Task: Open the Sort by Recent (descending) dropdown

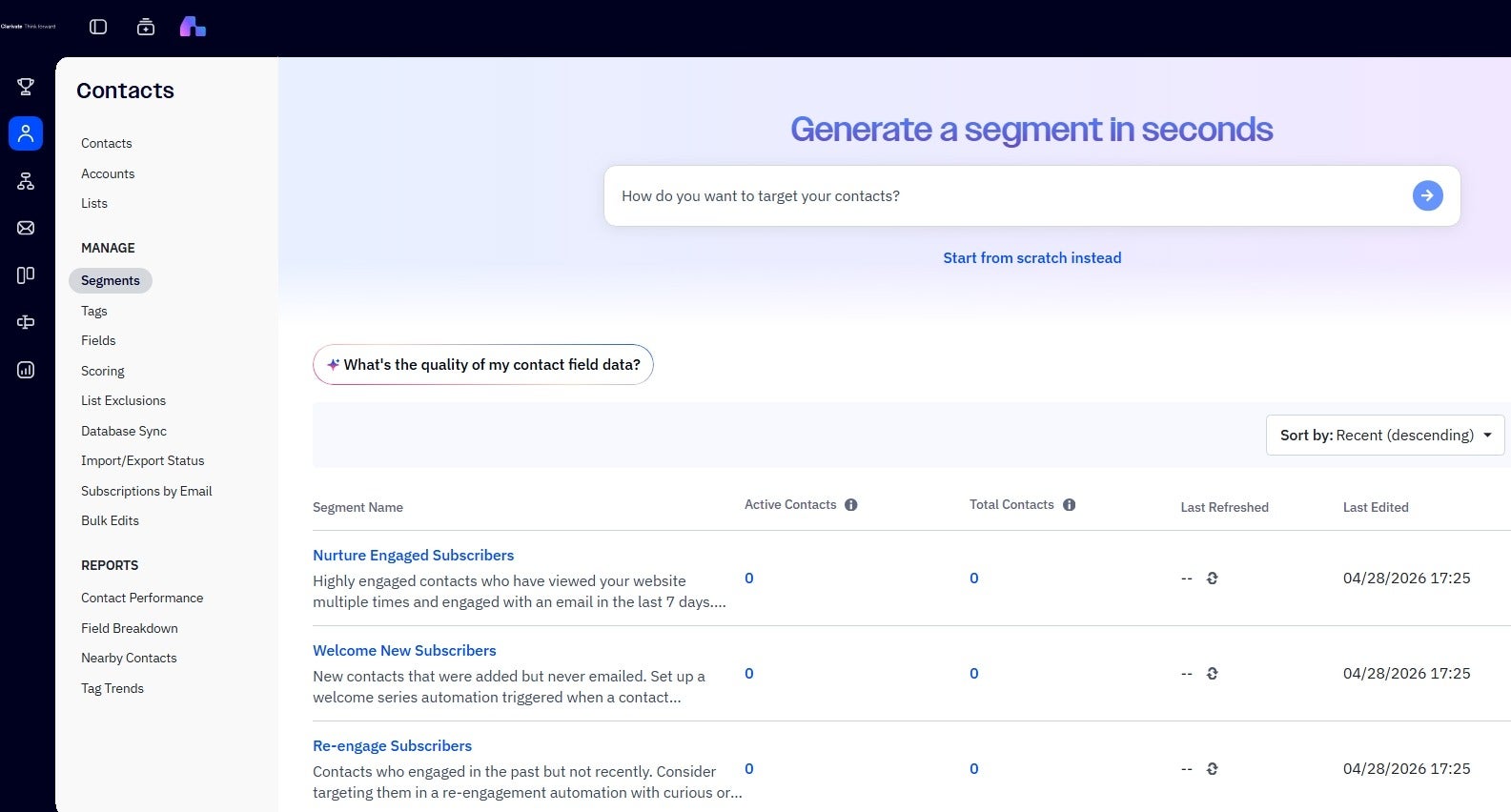Action: (x=1385, y=435)
